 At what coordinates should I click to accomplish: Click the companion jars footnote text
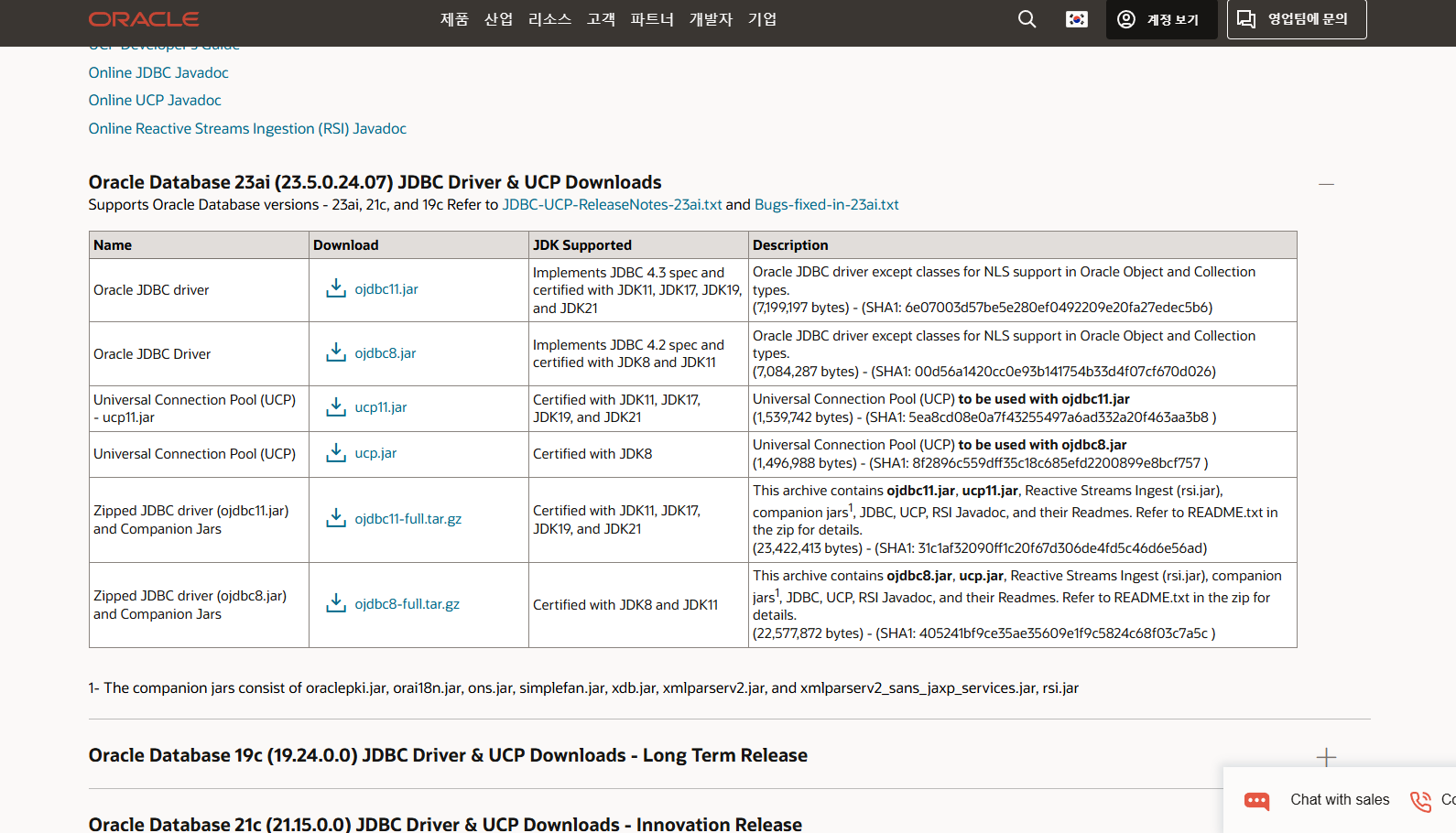coord(583,688)
